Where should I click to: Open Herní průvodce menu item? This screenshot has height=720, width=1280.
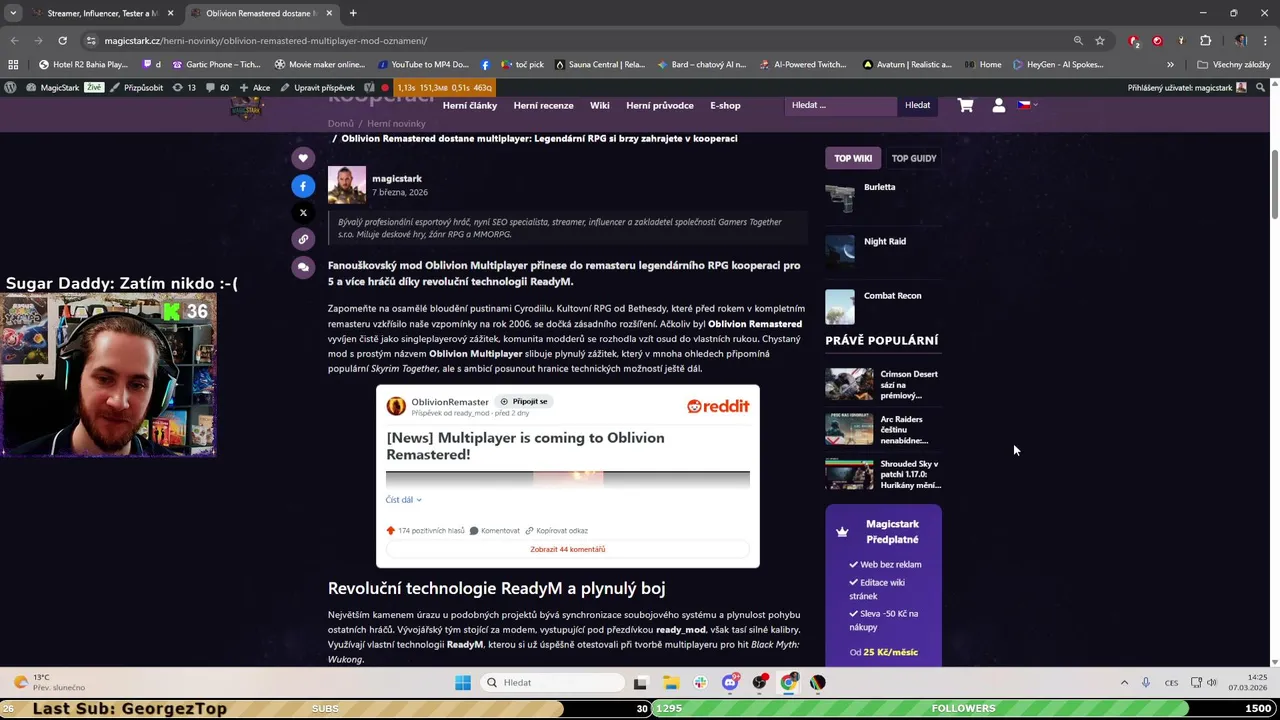coord(660,105)
